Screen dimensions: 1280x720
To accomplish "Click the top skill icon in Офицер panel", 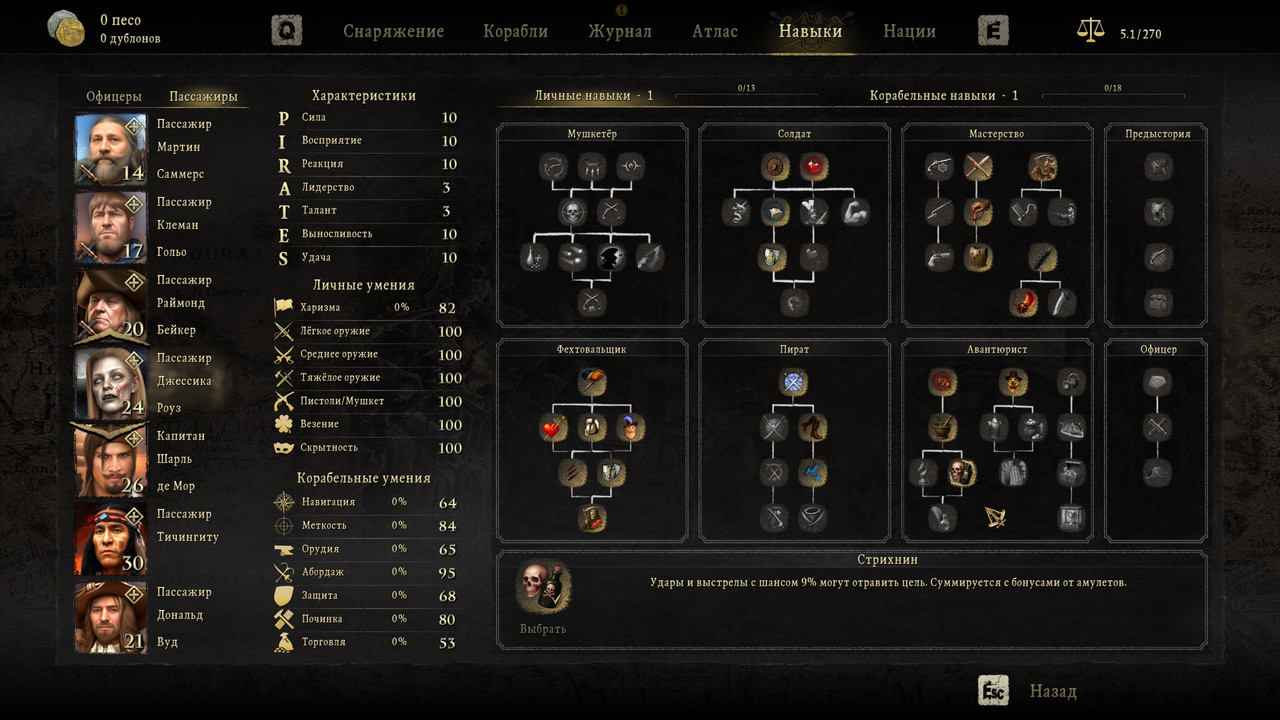I will [1158, 381].
